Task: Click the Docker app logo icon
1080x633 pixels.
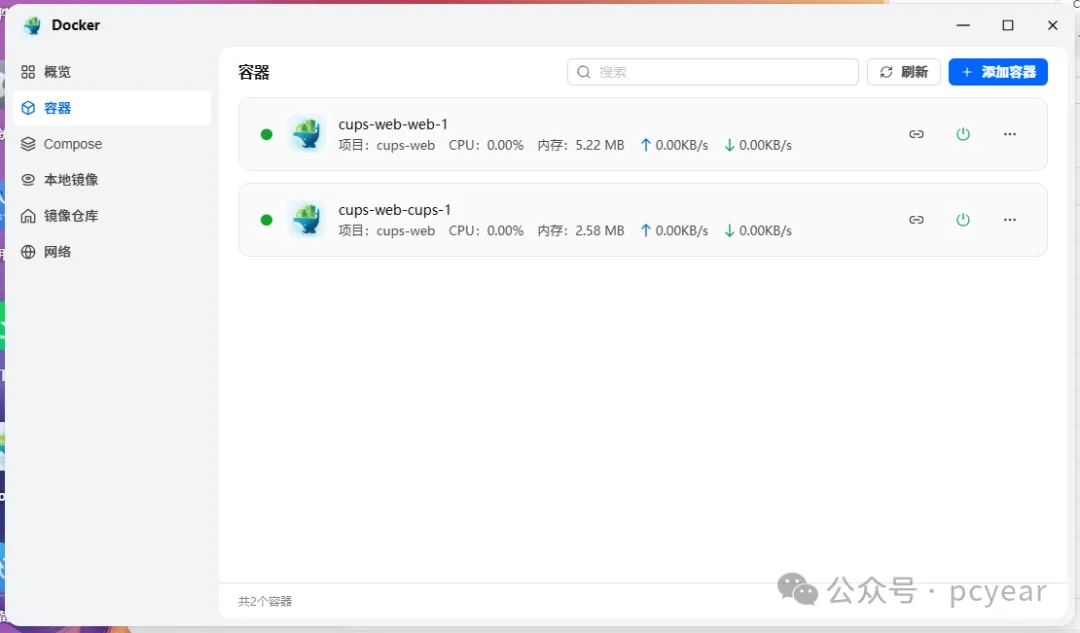Action: pyautogui.click(x=32, y=25)
